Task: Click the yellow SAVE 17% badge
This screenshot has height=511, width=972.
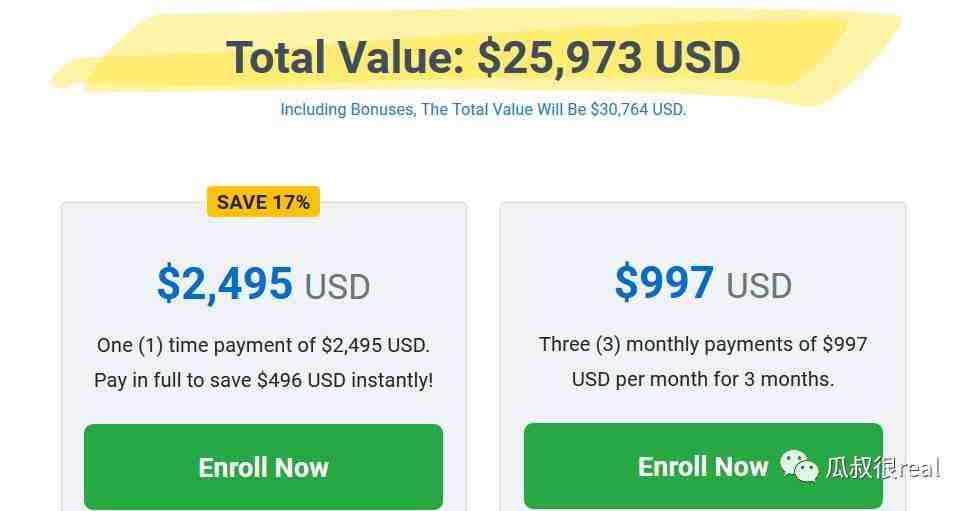Action: (263, 201)
